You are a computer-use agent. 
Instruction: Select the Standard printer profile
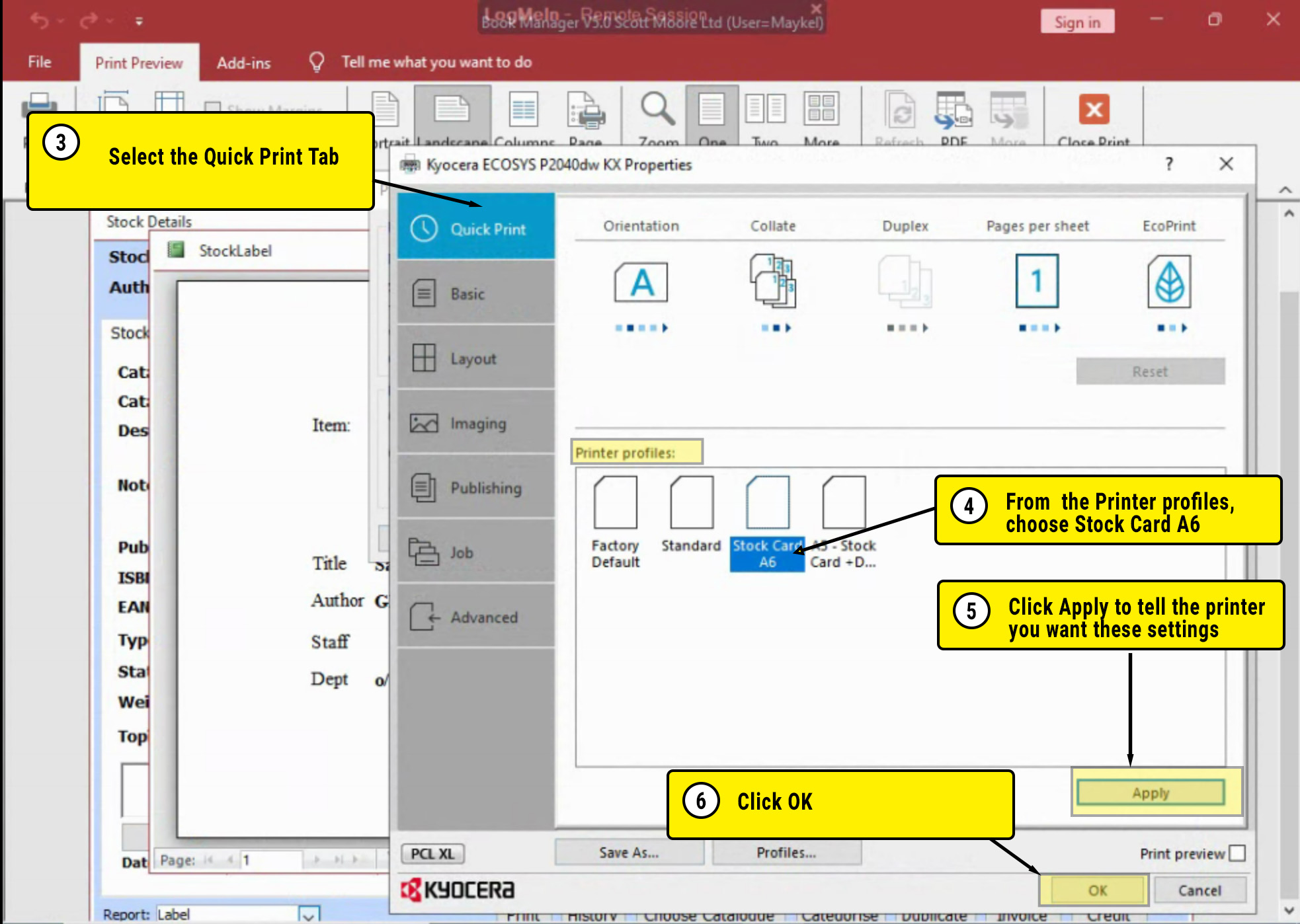(x=691, y=514)
